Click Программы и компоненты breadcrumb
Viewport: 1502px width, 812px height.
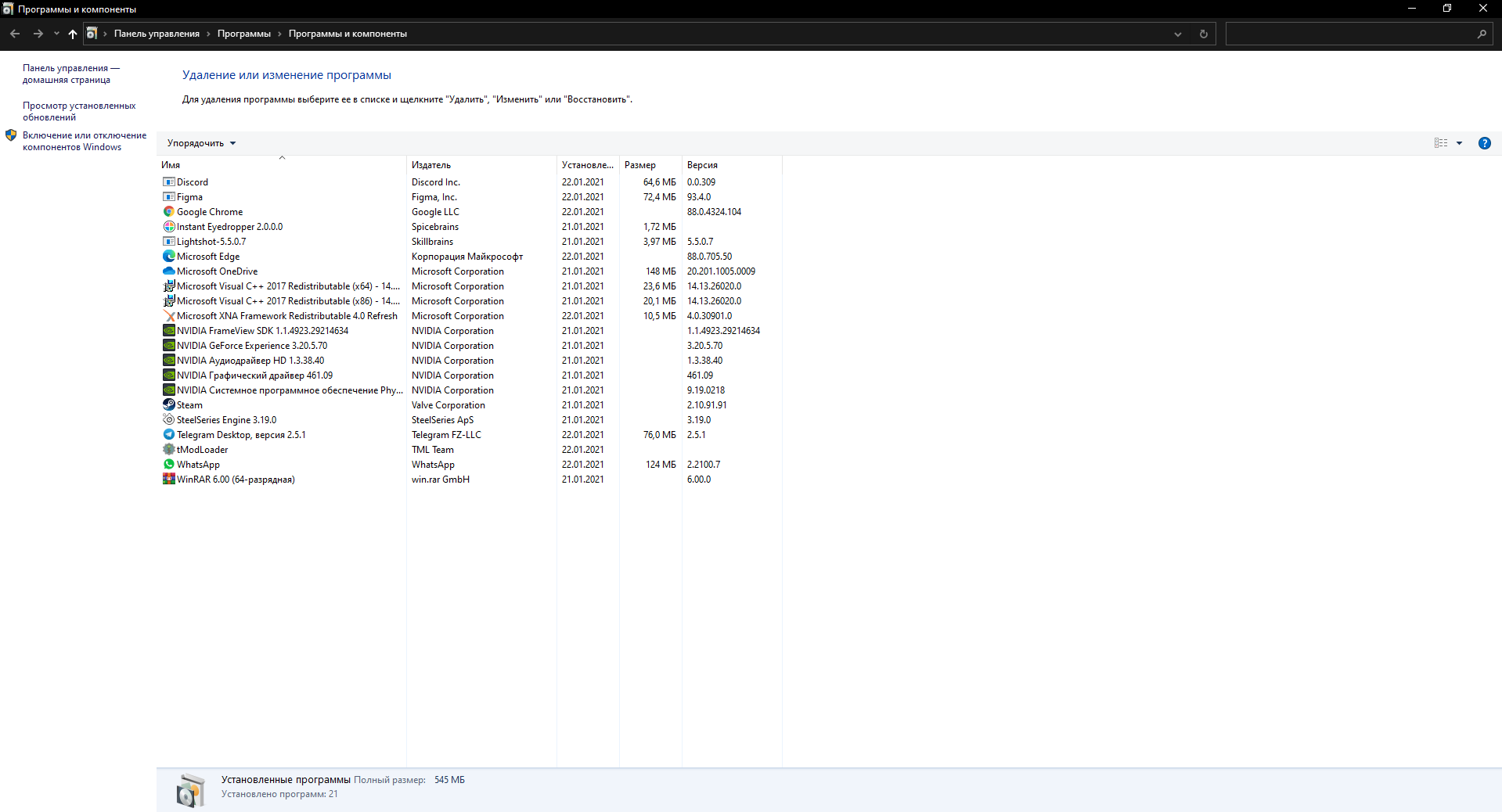point(348,34)
